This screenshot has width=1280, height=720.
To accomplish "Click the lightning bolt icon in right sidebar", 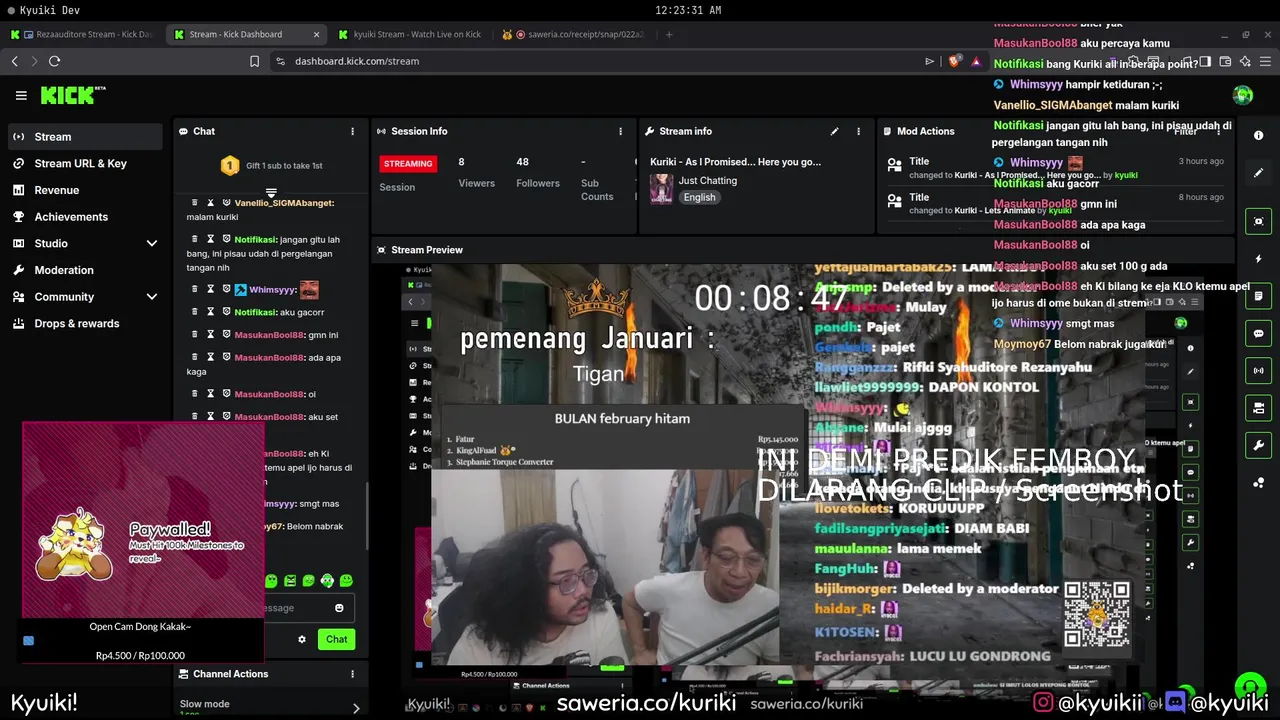I will point(1258,259).
